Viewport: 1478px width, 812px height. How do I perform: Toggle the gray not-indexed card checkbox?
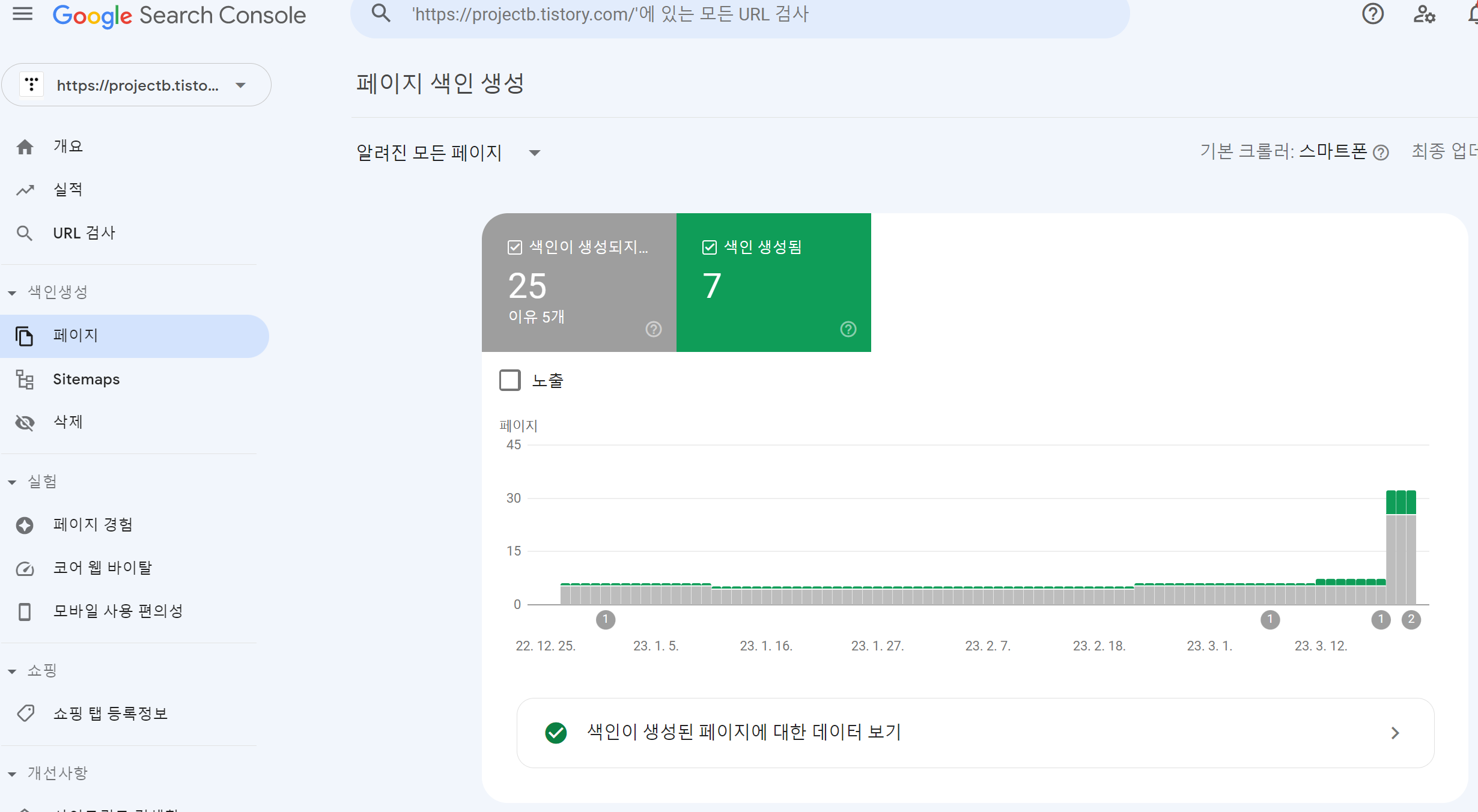click(x=515, y=247)
